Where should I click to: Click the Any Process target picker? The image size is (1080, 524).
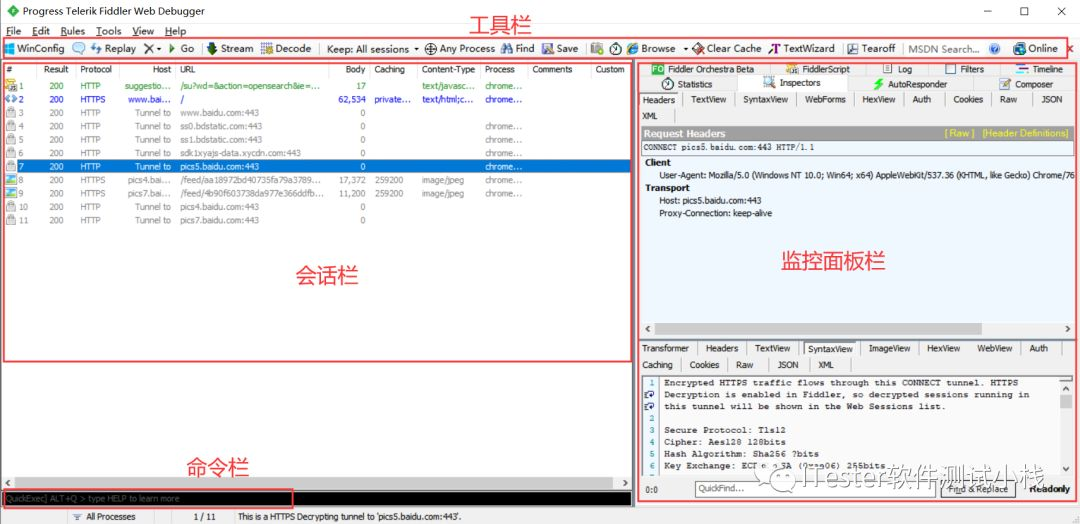click(x=459, y=49)
